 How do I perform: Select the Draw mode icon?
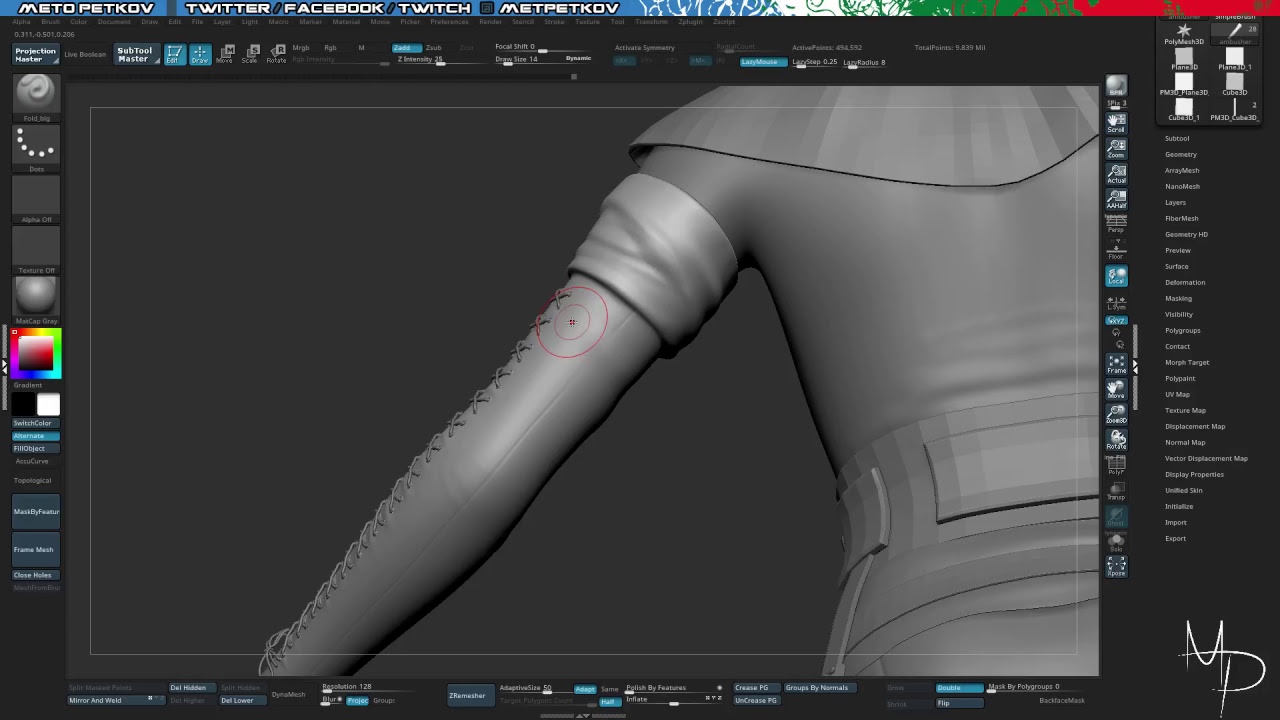point(200,54)
